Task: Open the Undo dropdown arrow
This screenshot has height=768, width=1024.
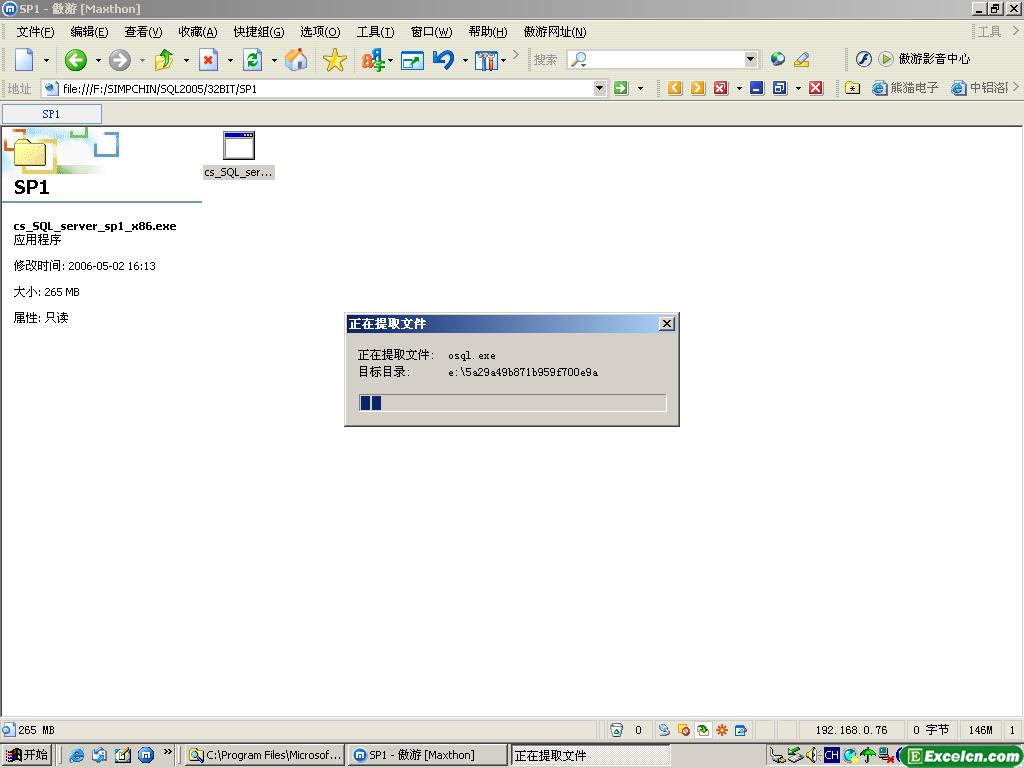Action: tap(465, 60)
